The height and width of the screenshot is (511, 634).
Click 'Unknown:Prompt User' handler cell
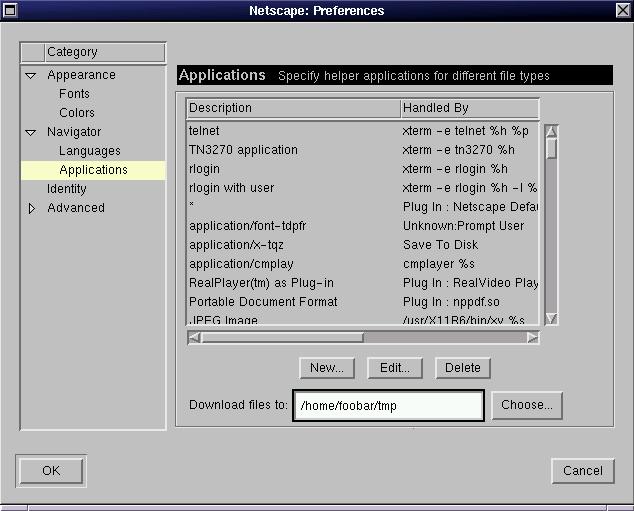pyautogui.click(x=463, y=226)
